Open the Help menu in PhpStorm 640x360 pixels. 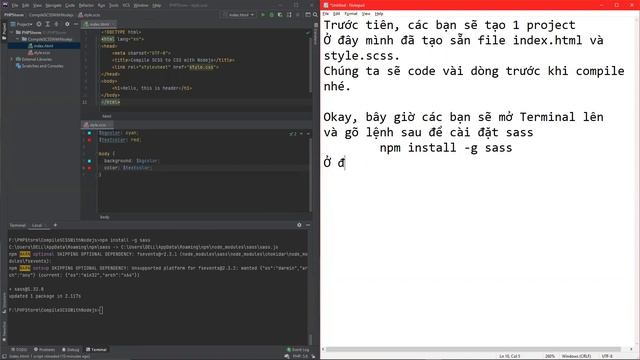(x=157, y=5)
